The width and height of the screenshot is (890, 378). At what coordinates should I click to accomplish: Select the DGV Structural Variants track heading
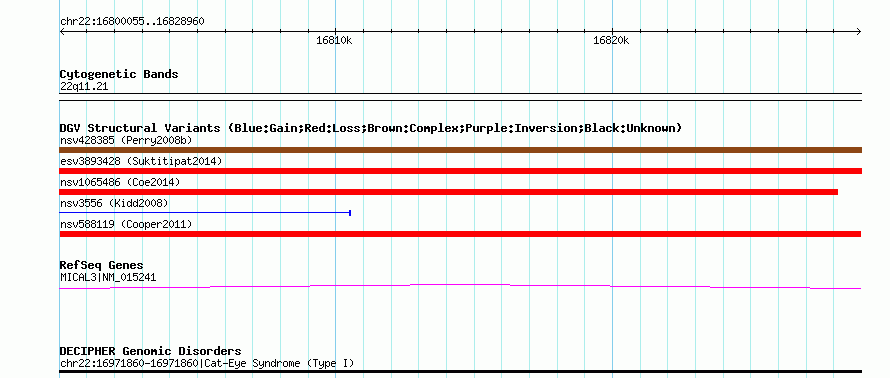(371, 128)
